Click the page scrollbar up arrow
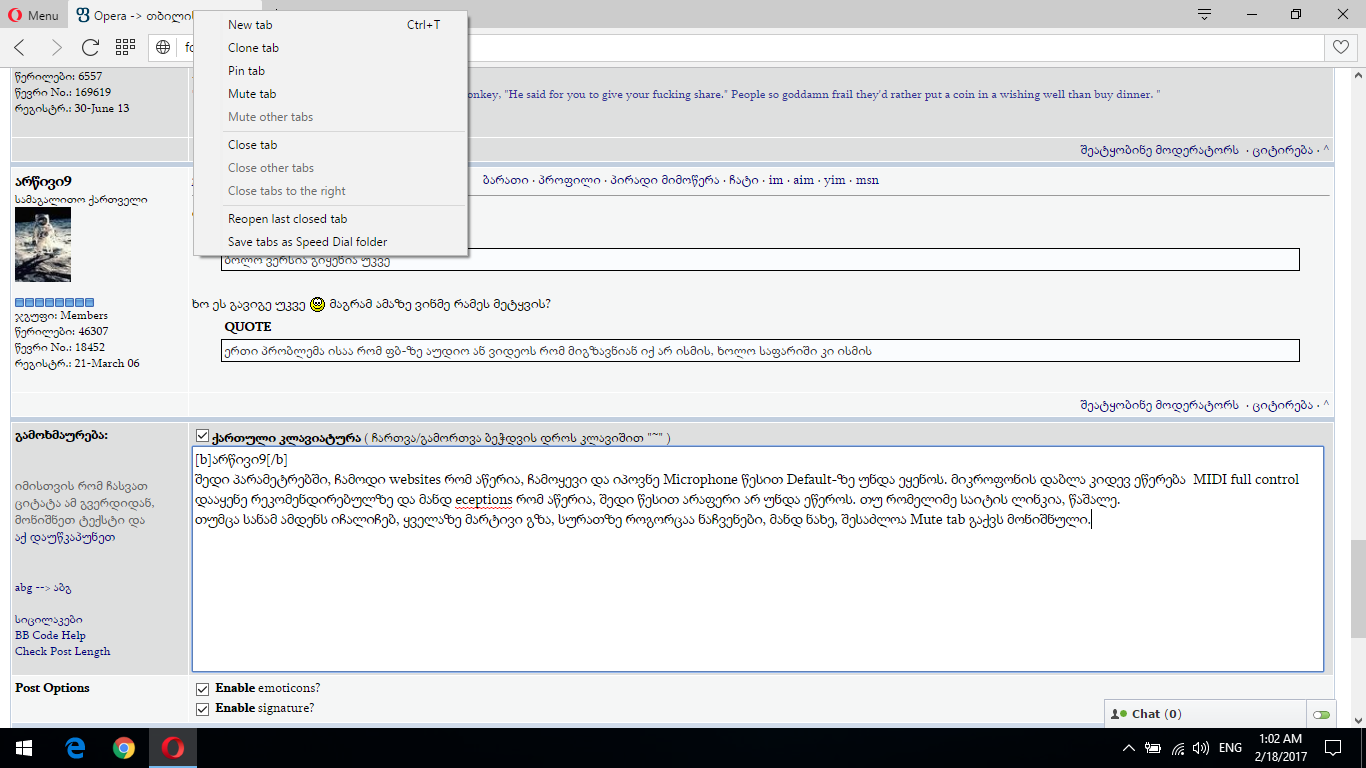This screenshot has height=768, width=1366. (x=1358, y=75)
